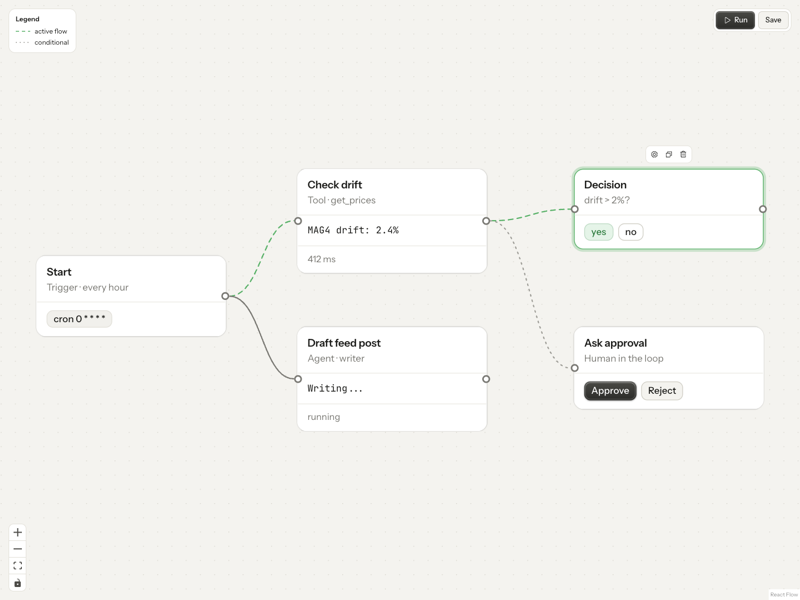
Task: Click the Agent · writer subtitle
Action: [x=336, y=358]
